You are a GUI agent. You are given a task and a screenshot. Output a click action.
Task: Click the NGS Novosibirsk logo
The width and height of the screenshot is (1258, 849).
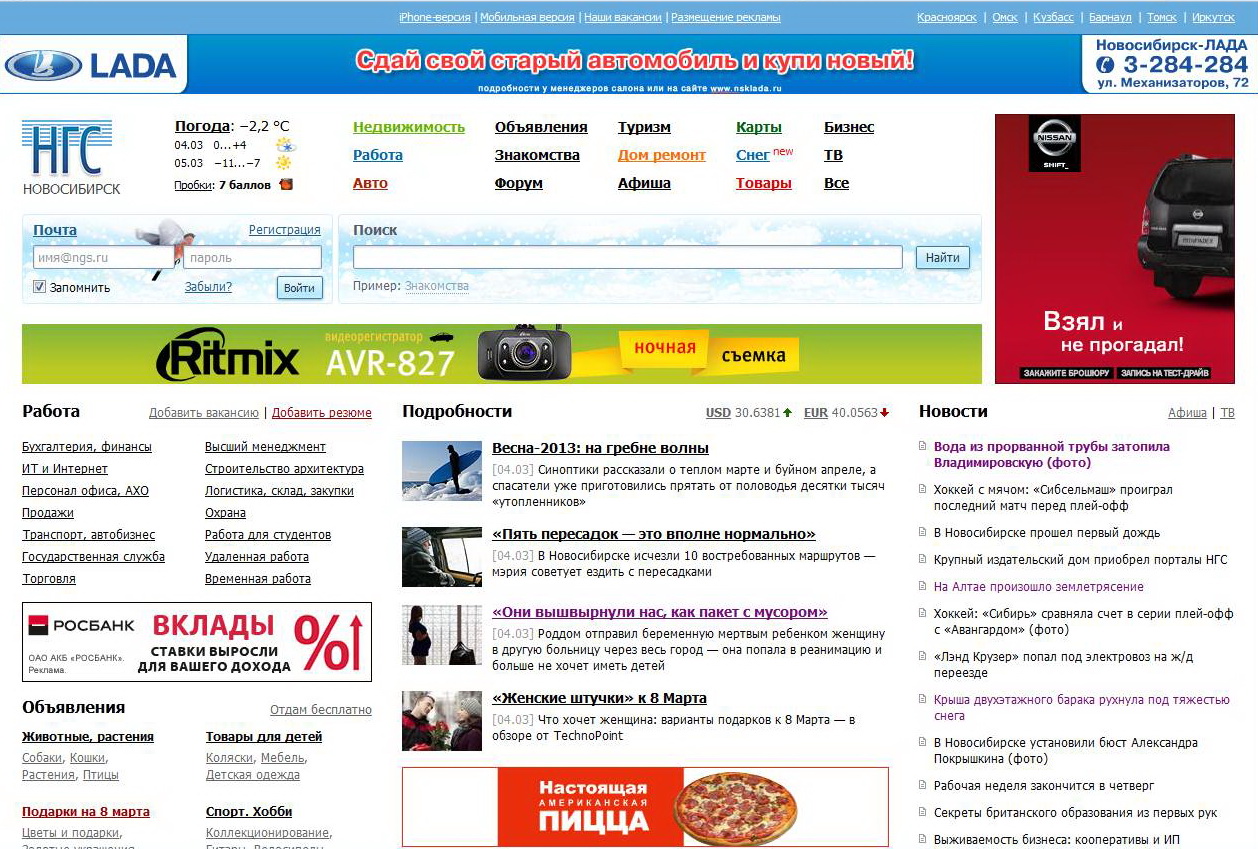click(70, 156)
